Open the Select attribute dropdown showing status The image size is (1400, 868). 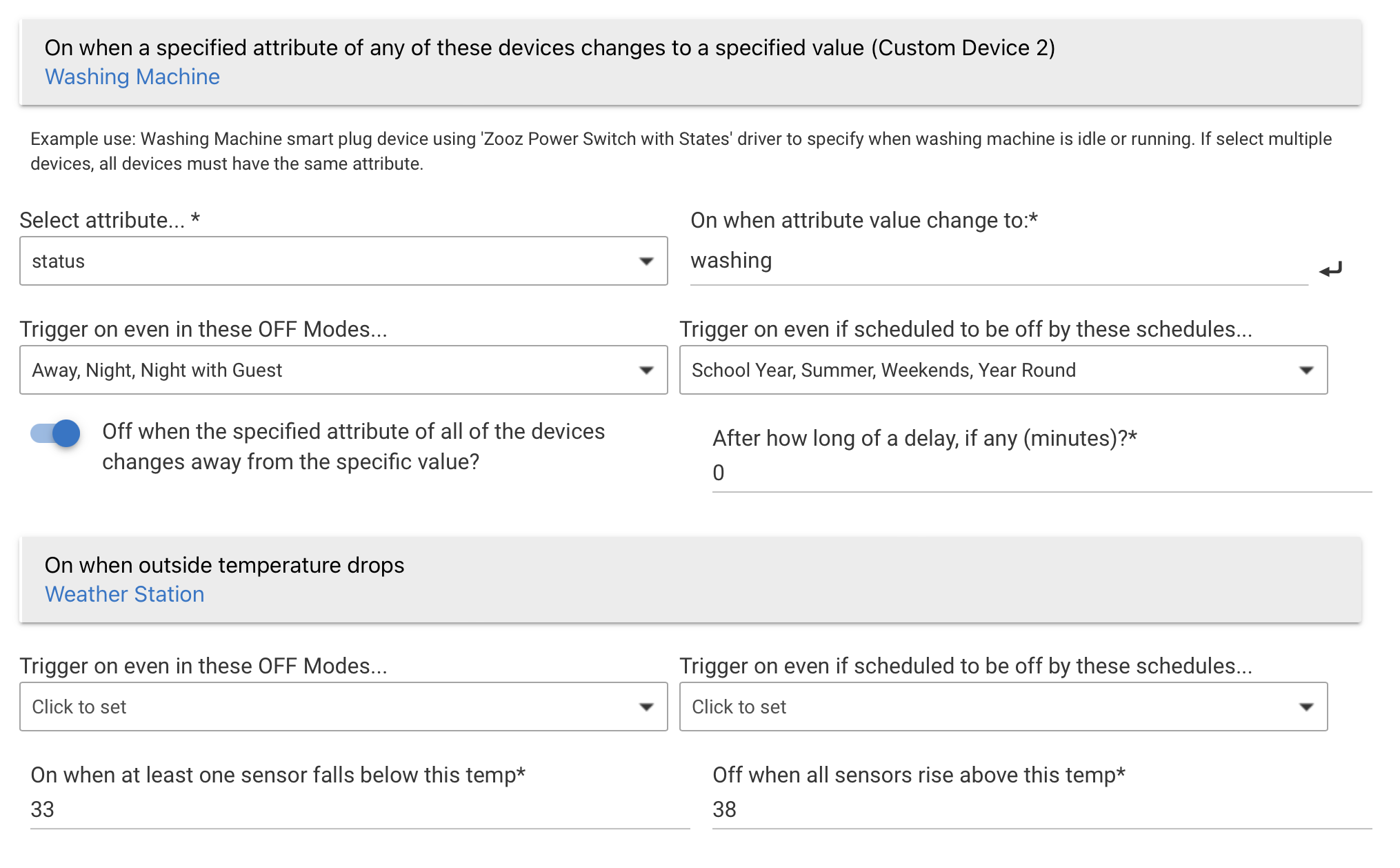(331, 261)
